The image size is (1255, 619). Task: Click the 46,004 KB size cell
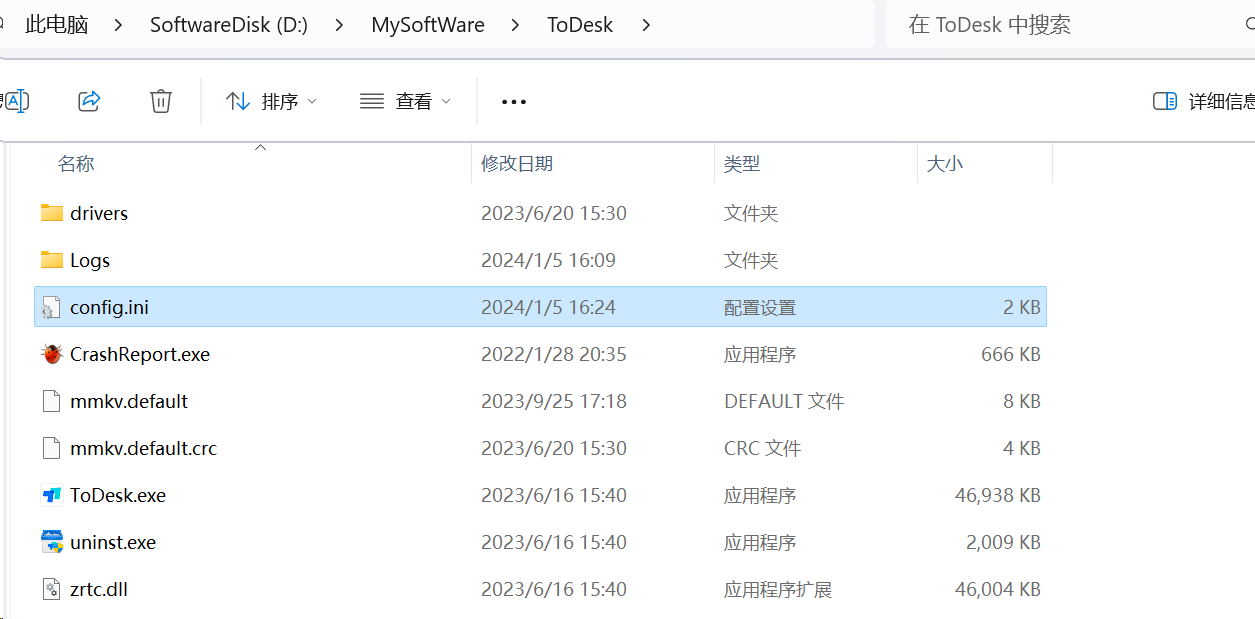[x=998, y=589]
